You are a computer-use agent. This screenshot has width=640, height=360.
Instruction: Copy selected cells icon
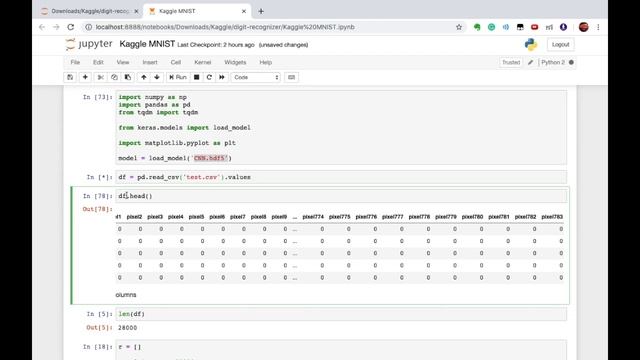pos(114,77)
